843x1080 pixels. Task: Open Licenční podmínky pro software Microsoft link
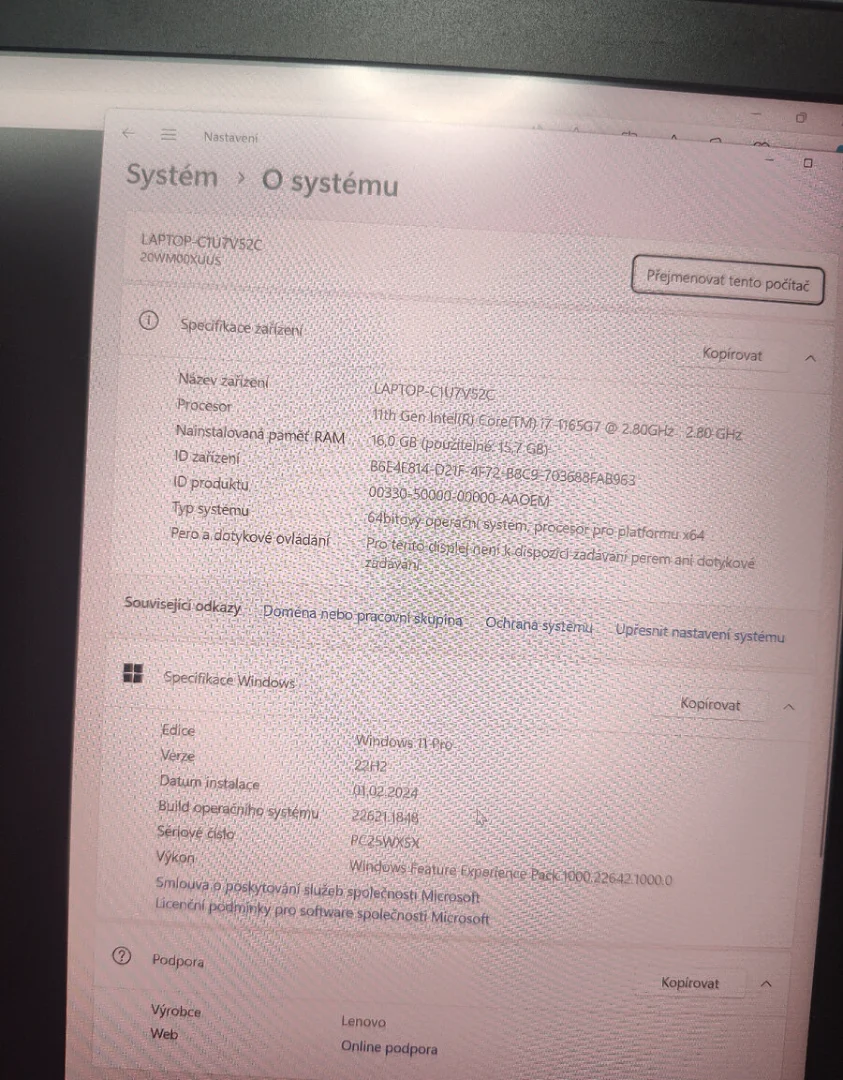point(322,911)
